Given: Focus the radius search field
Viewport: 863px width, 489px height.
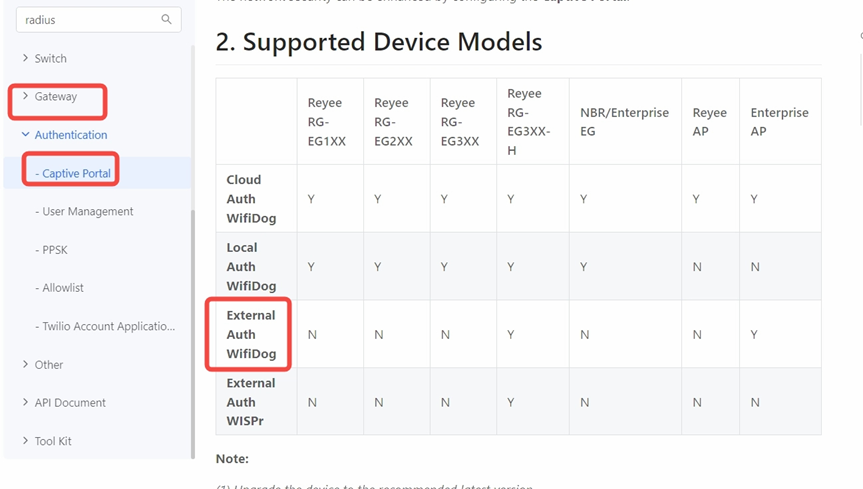Looking at the screenshot, I should coord(99,20).
